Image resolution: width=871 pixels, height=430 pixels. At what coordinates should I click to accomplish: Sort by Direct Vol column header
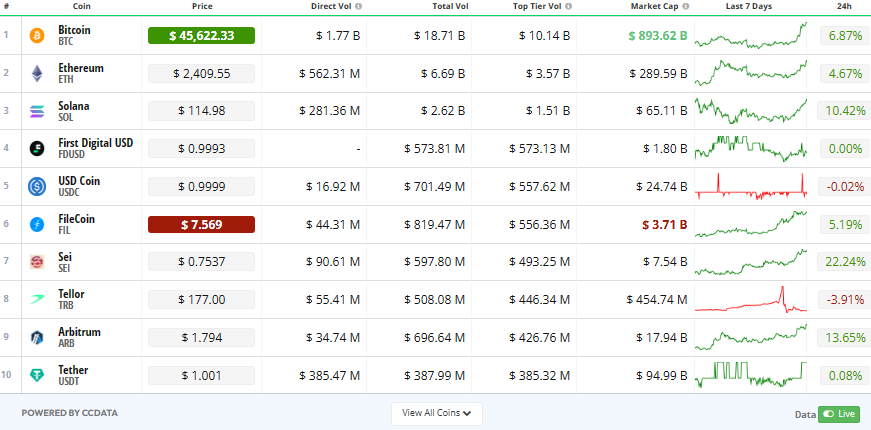[331, 7]
